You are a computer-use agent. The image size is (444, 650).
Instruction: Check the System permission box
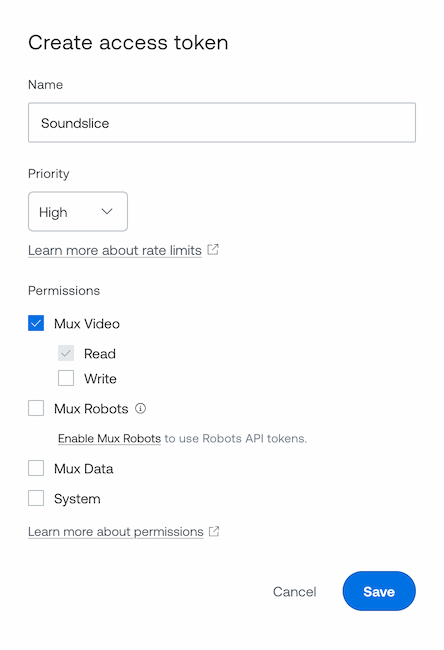point(36,498)
